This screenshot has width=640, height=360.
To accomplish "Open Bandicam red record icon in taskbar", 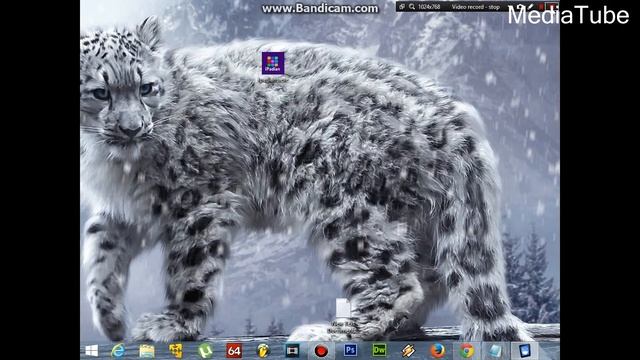I will click(x=321, y=351).
